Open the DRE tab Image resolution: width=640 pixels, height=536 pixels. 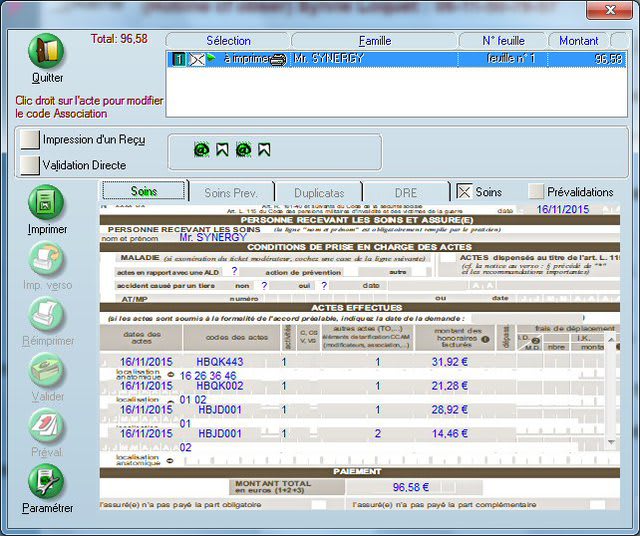click(406, 193)
